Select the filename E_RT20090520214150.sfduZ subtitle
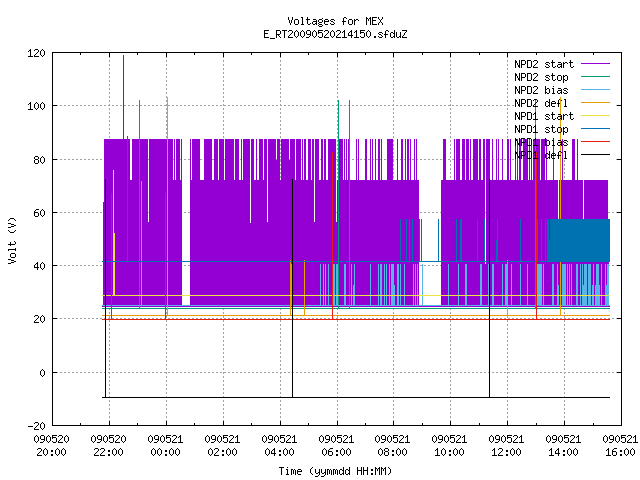Viewport: 640px width, 480px height. tap(335, 34)
